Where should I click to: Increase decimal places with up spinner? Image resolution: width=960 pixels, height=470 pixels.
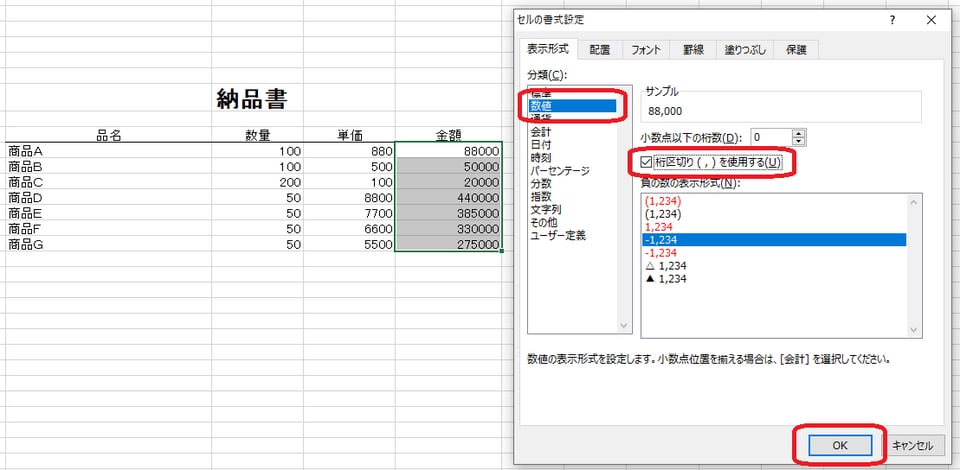(799, 133)
